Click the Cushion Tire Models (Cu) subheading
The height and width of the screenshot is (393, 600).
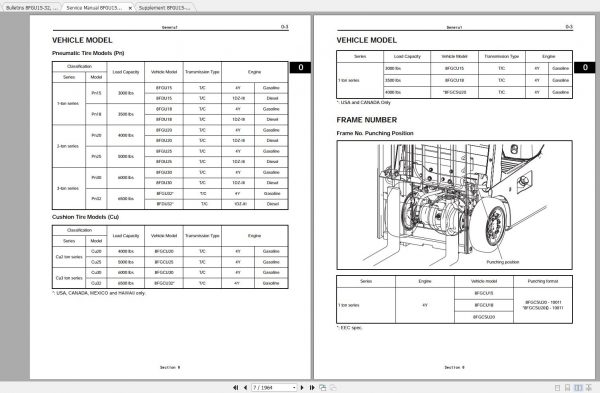[x=85, y=217]
